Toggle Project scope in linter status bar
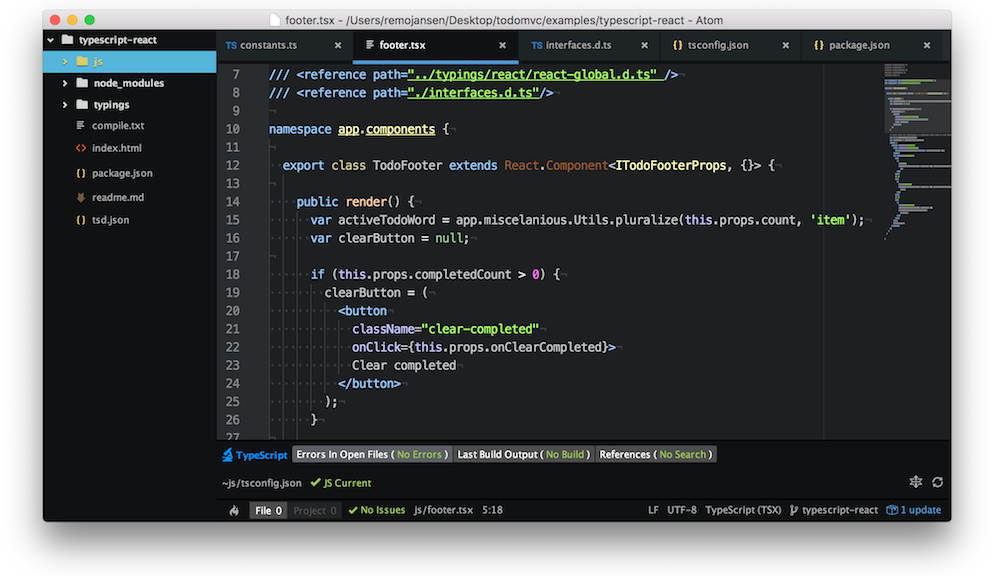This screenshot has width=1000, height=576. pyautogui.click(x=314, y=510)
